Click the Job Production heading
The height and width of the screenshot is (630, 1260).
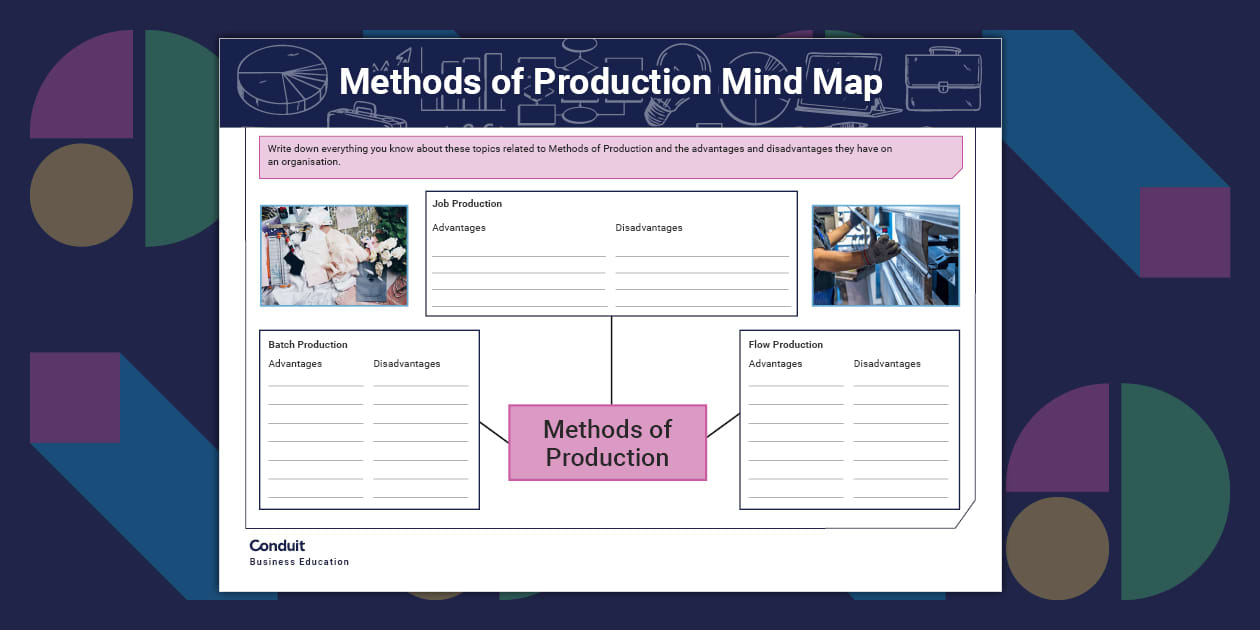click(467, 204)
